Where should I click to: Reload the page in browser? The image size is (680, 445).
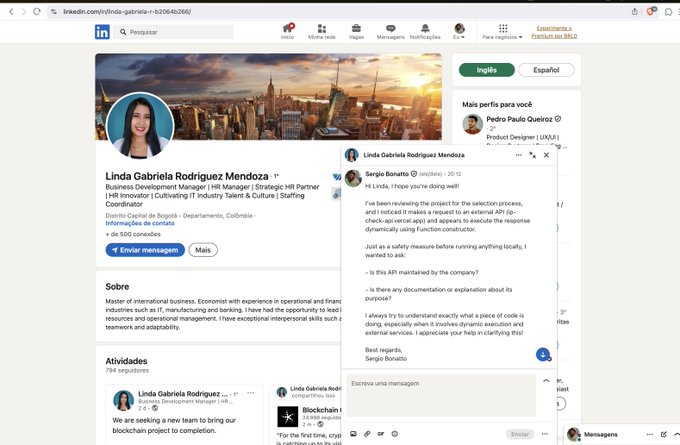[x=37, y=12]
